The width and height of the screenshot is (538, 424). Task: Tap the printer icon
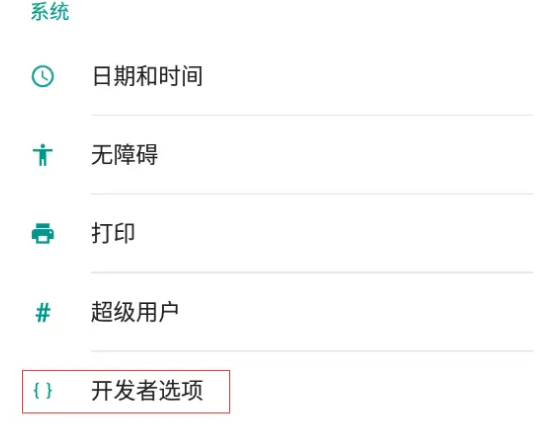(x=43, y=233)
